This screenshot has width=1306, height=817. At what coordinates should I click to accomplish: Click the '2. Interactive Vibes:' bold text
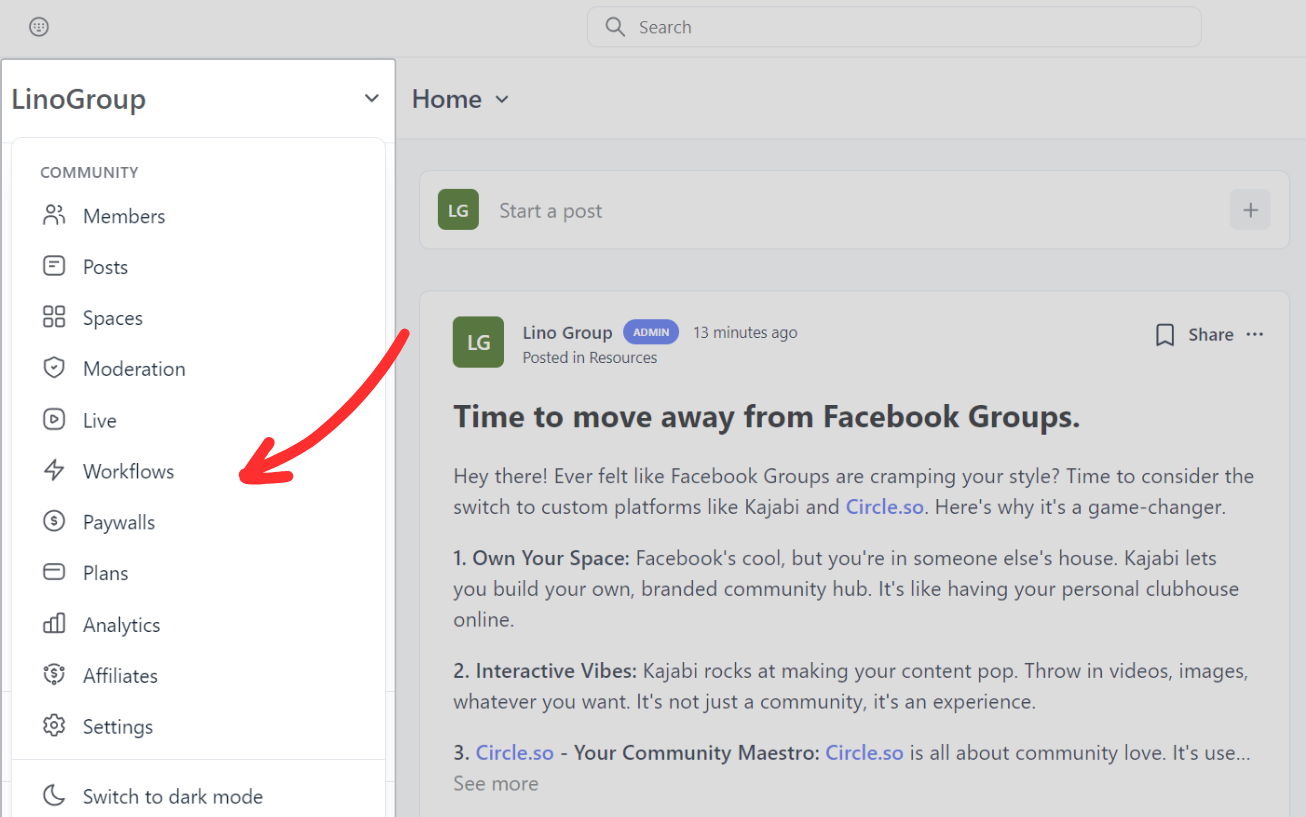[x=545, y=670]
